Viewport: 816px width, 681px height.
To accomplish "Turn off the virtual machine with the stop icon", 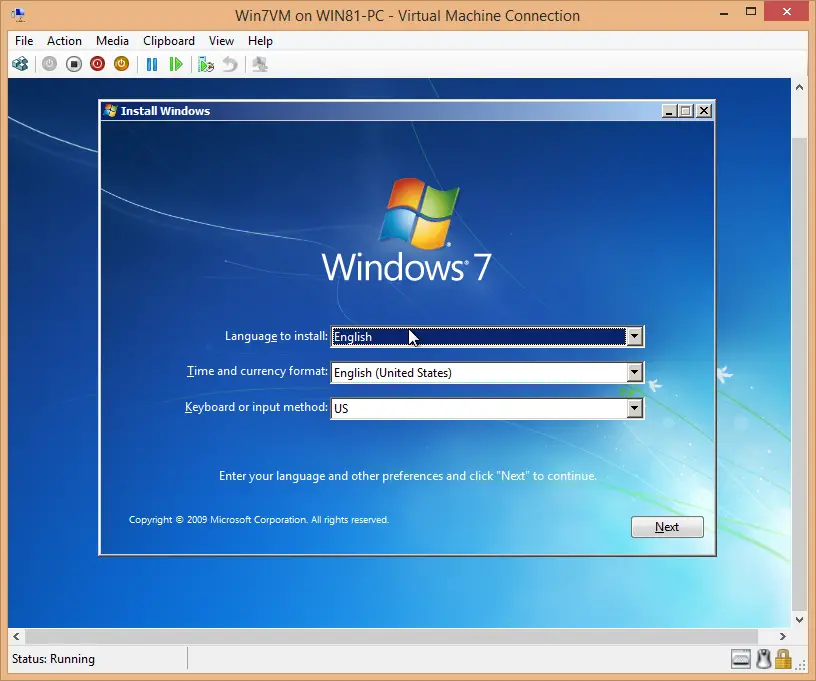I will click(x=74, y=64).
